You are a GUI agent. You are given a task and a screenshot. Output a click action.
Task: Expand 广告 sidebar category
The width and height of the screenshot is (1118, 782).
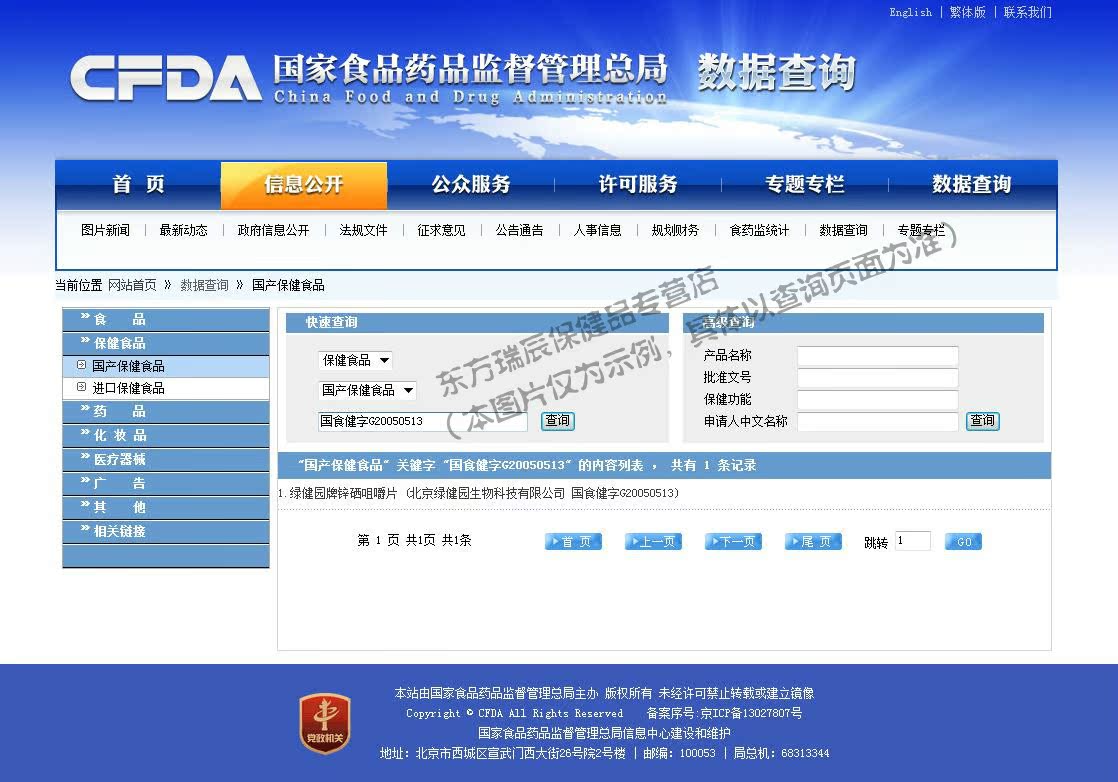point(165,483)
